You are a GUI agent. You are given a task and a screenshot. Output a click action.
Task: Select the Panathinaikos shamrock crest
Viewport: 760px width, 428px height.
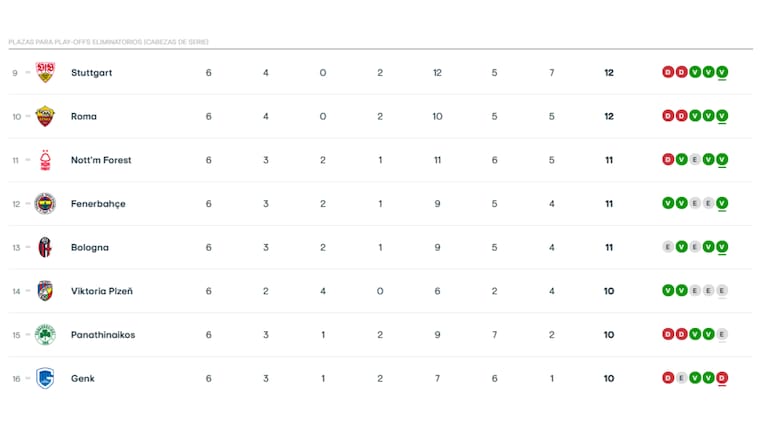tap(45, 335)
